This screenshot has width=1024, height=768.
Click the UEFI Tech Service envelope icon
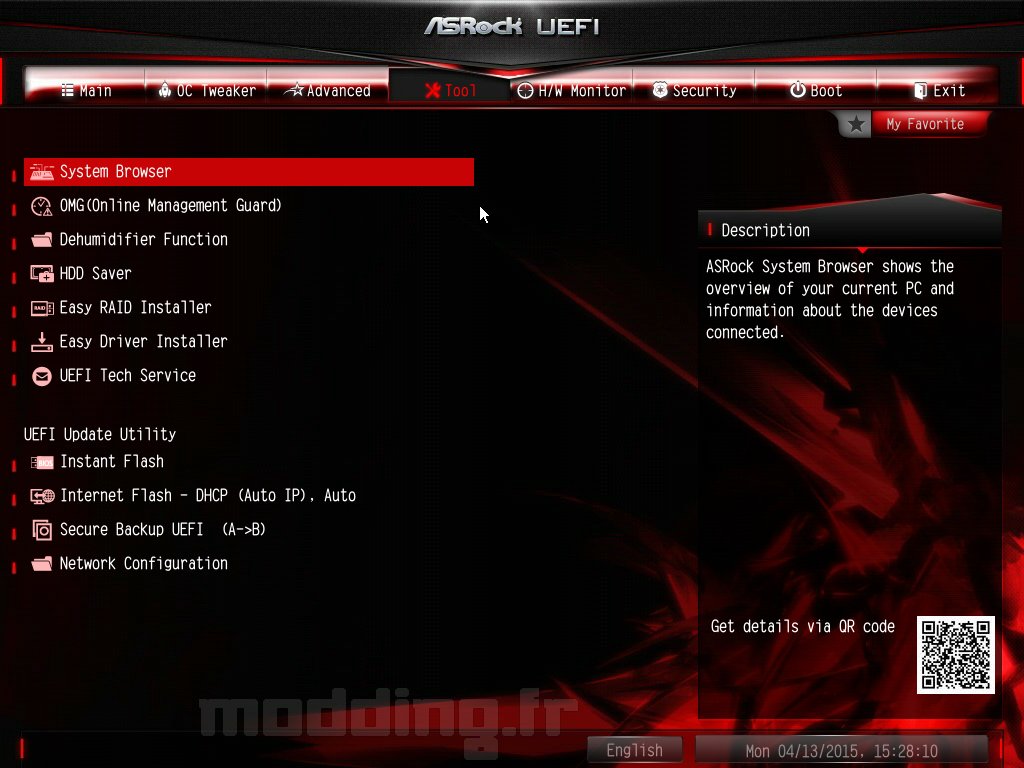point(42,376)
